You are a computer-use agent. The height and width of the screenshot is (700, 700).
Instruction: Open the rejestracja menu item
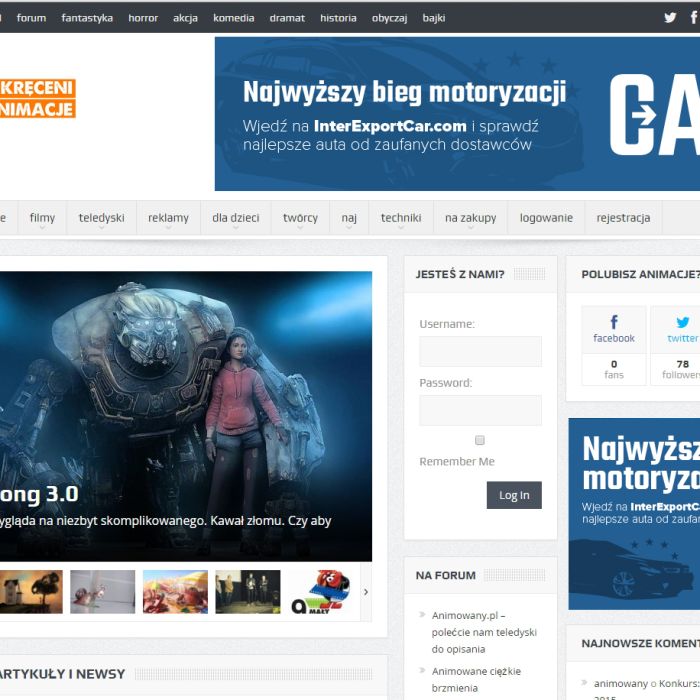pos(623,218)
